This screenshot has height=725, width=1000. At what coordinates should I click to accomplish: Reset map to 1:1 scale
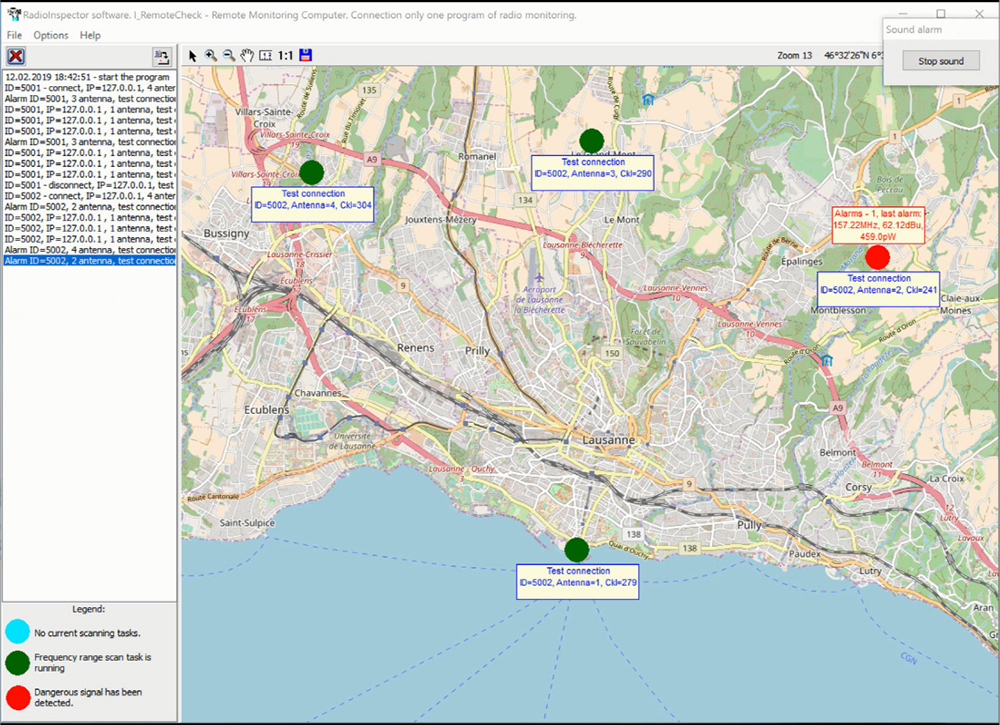coord(286,56)
